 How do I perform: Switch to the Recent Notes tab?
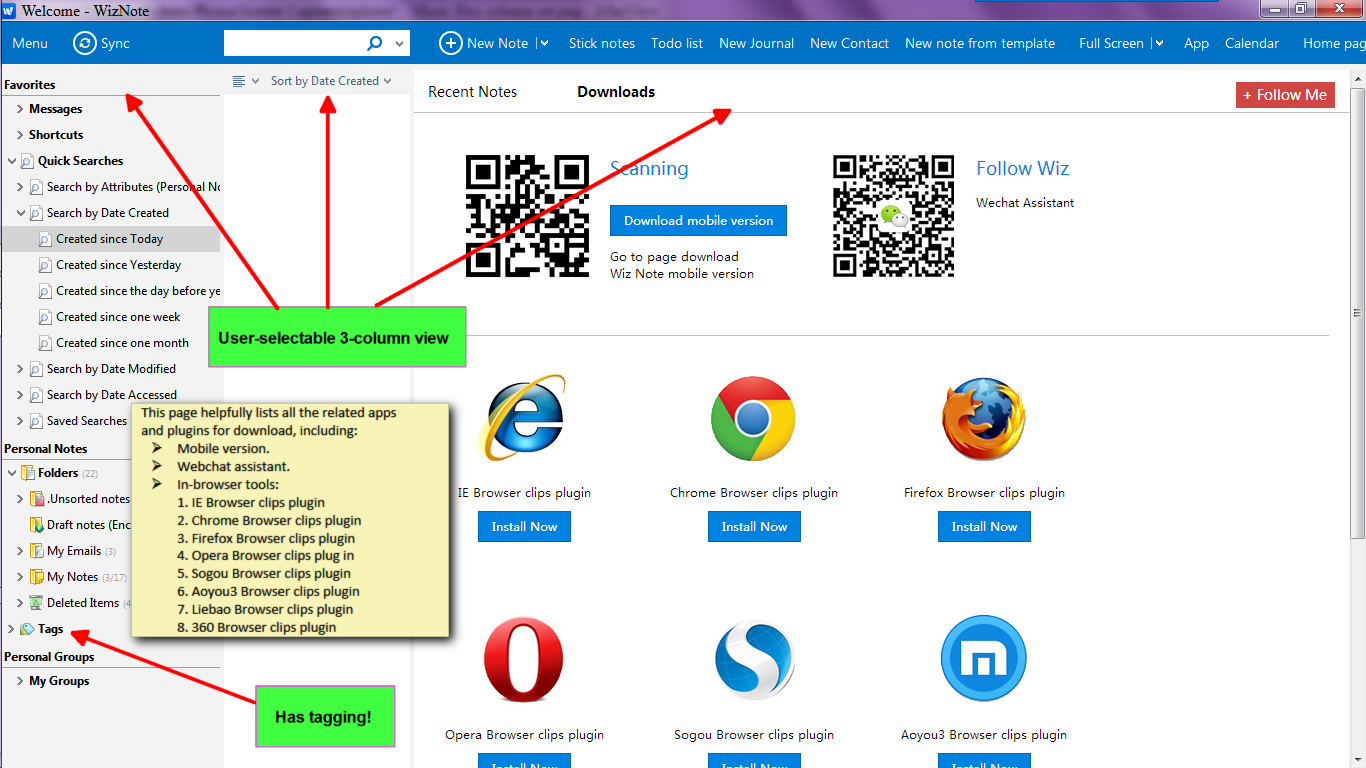pyautogui.click(x=473, y=91)
